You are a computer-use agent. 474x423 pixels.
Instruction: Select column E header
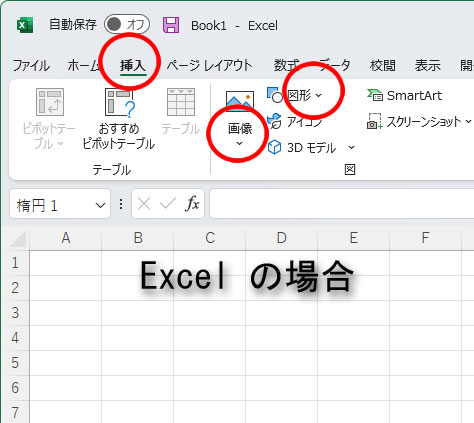tap(354, 238)
